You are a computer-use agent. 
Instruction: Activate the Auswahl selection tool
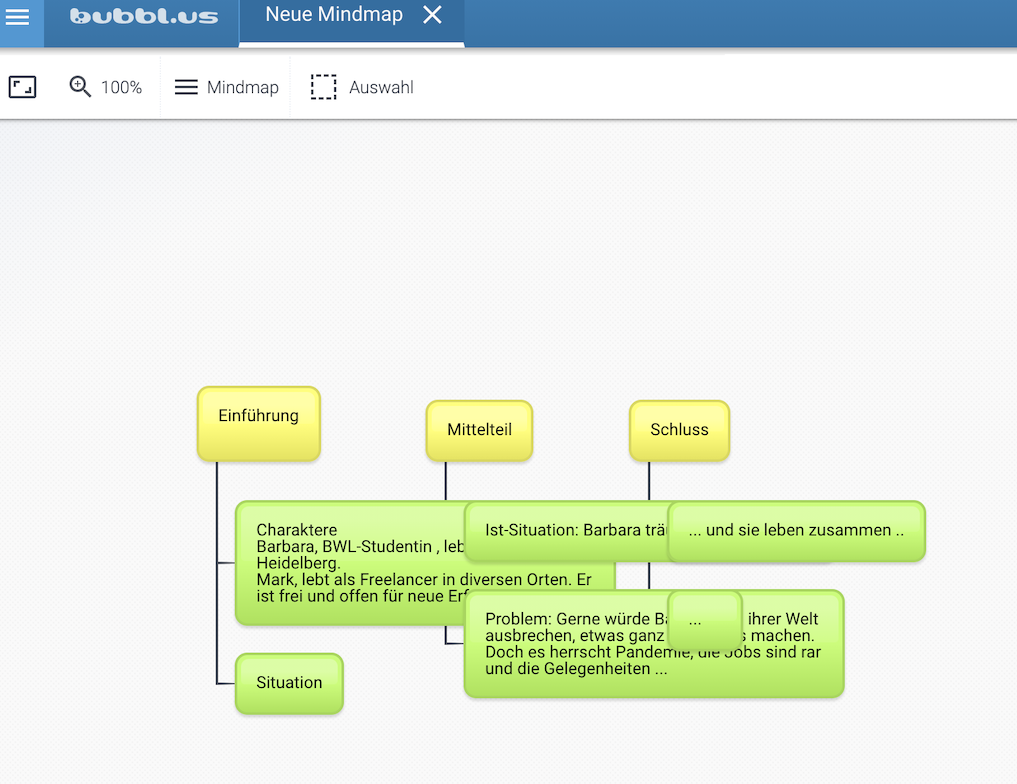pyautogui.click(x=362, y=87)
